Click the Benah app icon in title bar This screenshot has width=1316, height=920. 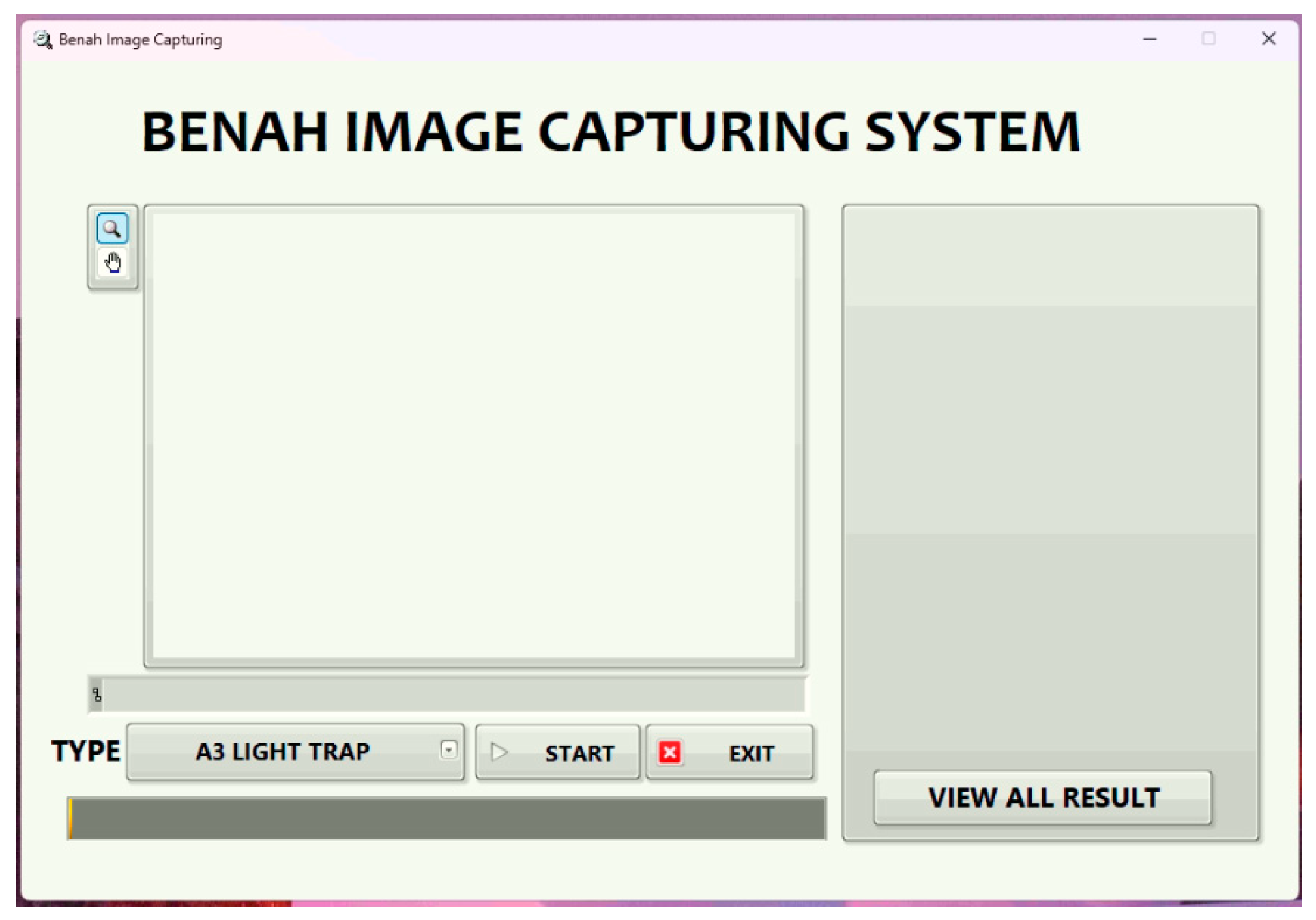pyautogui.click(x=42, y=40)
